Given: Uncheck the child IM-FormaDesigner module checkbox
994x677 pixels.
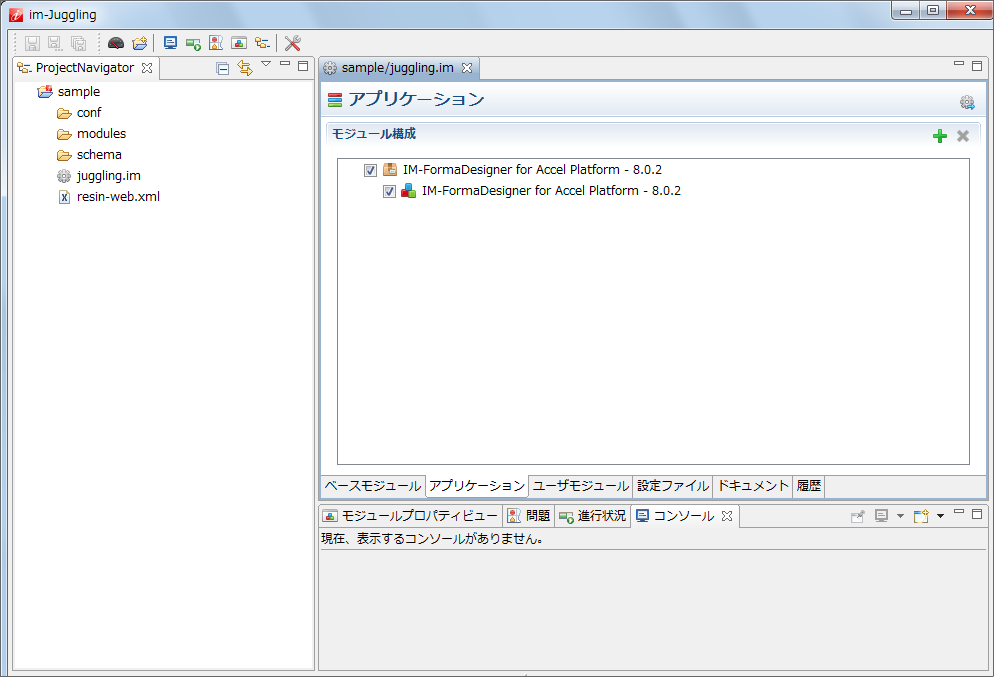Looking at the screenshot, I should (x=389, y=191).
